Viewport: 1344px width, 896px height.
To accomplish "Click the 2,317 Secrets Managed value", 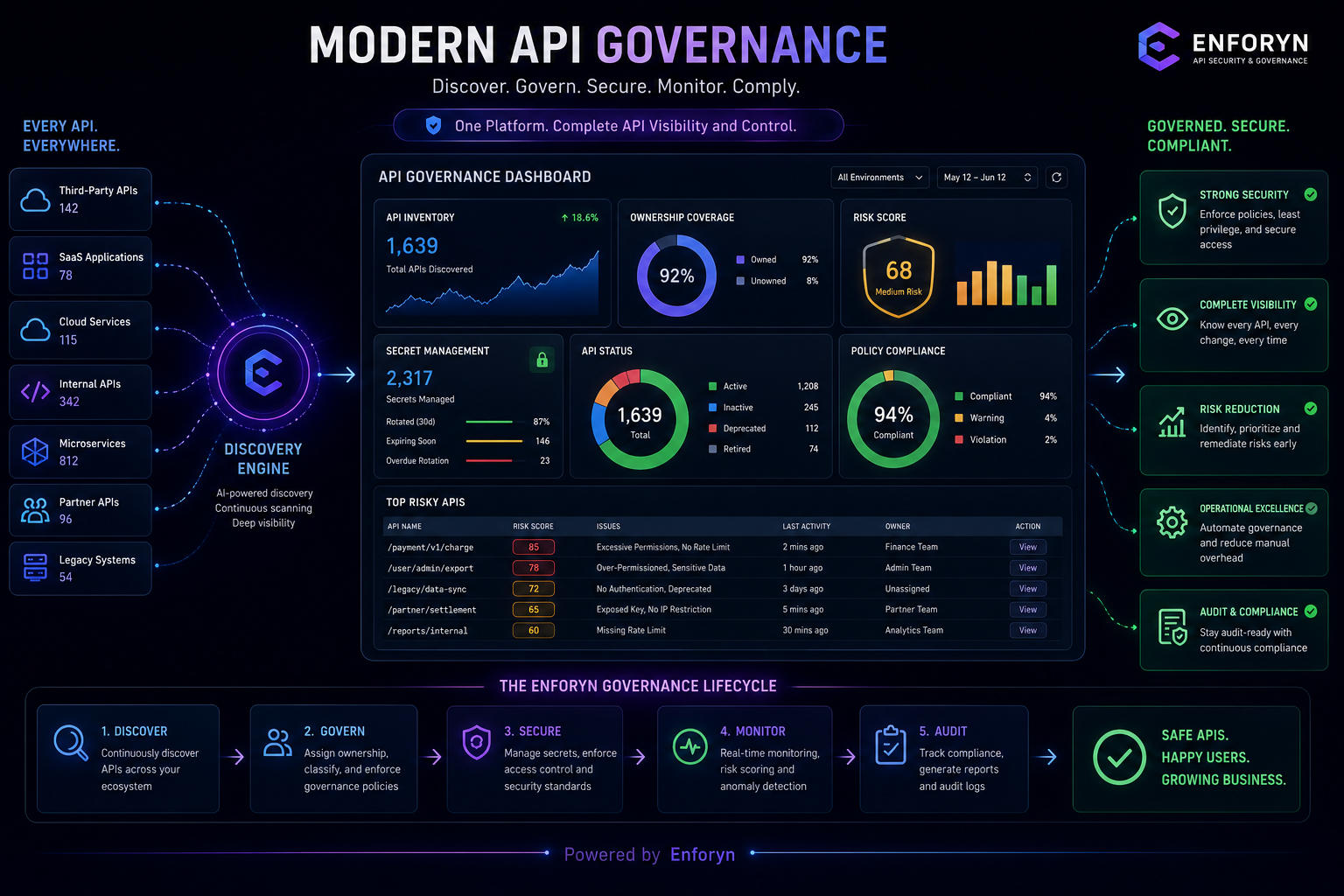I will tap(409, 378).
